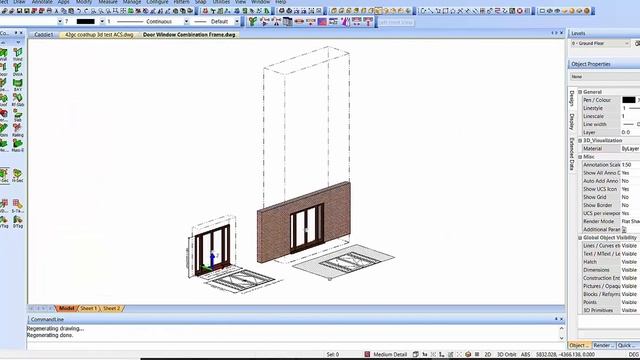
Task: Open the 0 - Ground Floor levels dropdown
Action: click(600, 43)
